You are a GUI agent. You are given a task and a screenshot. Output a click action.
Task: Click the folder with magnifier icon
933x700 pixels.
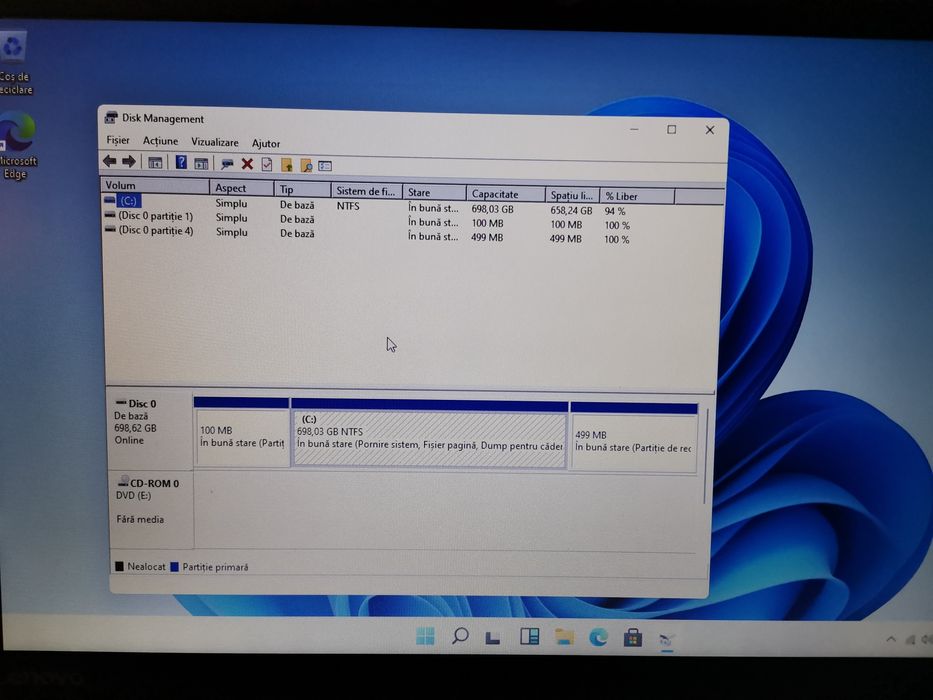pyautogui.click(x=306, y=166)
